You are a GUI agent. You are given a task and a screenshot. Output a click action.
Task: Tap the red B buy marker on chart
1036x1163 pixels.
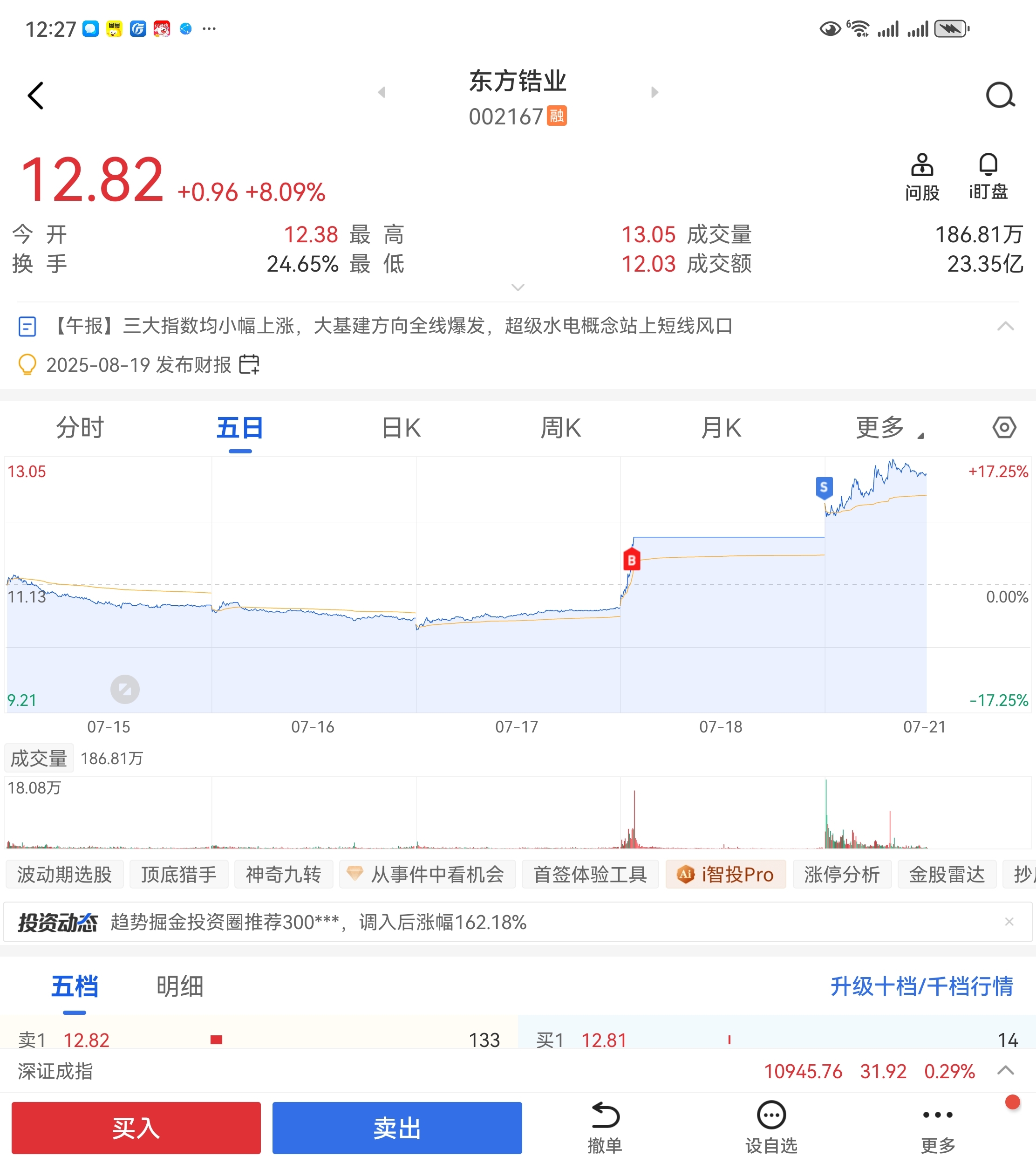(631, 560)
